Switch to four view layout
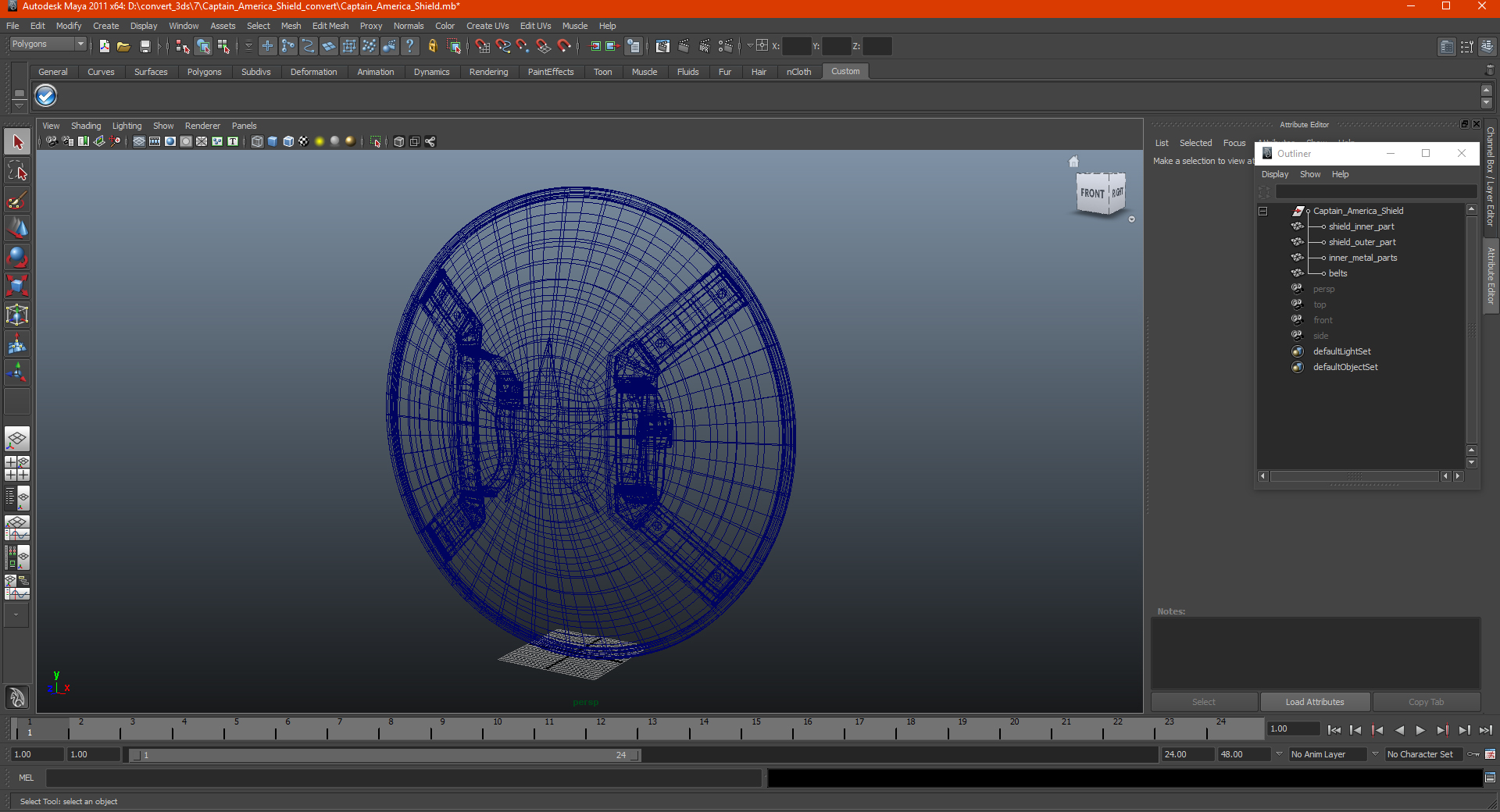Image resolution: width=1500 pixels, height=812 pixels. click(17, 468)
